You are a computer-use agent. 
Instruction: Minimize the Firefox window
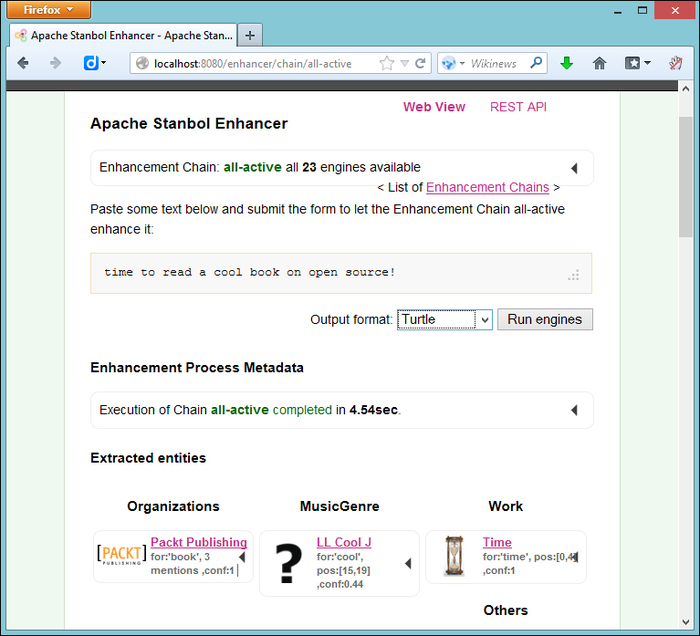(x=617, y=11)
